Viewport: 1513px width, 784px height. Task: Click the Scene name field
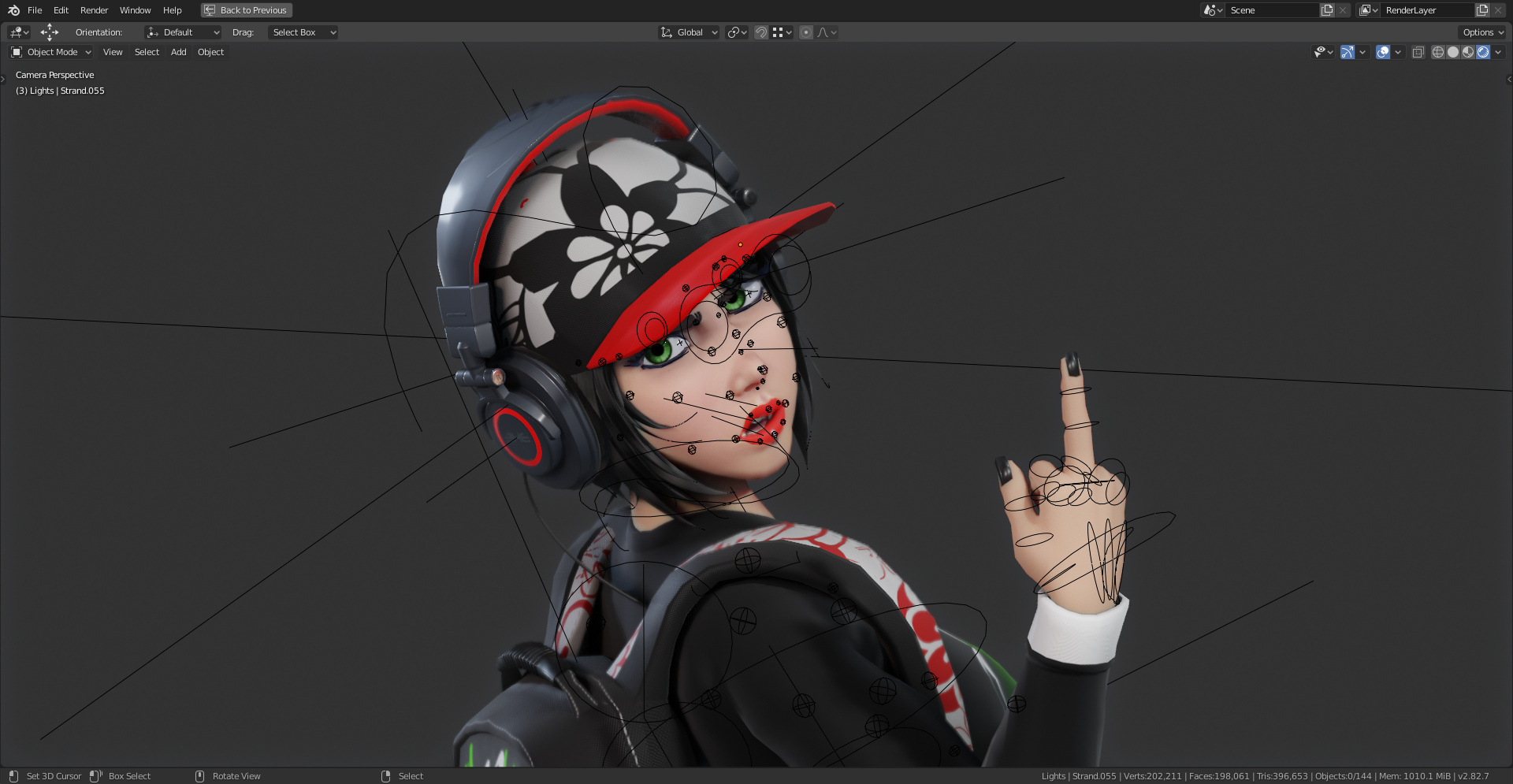click(1272, 10)
